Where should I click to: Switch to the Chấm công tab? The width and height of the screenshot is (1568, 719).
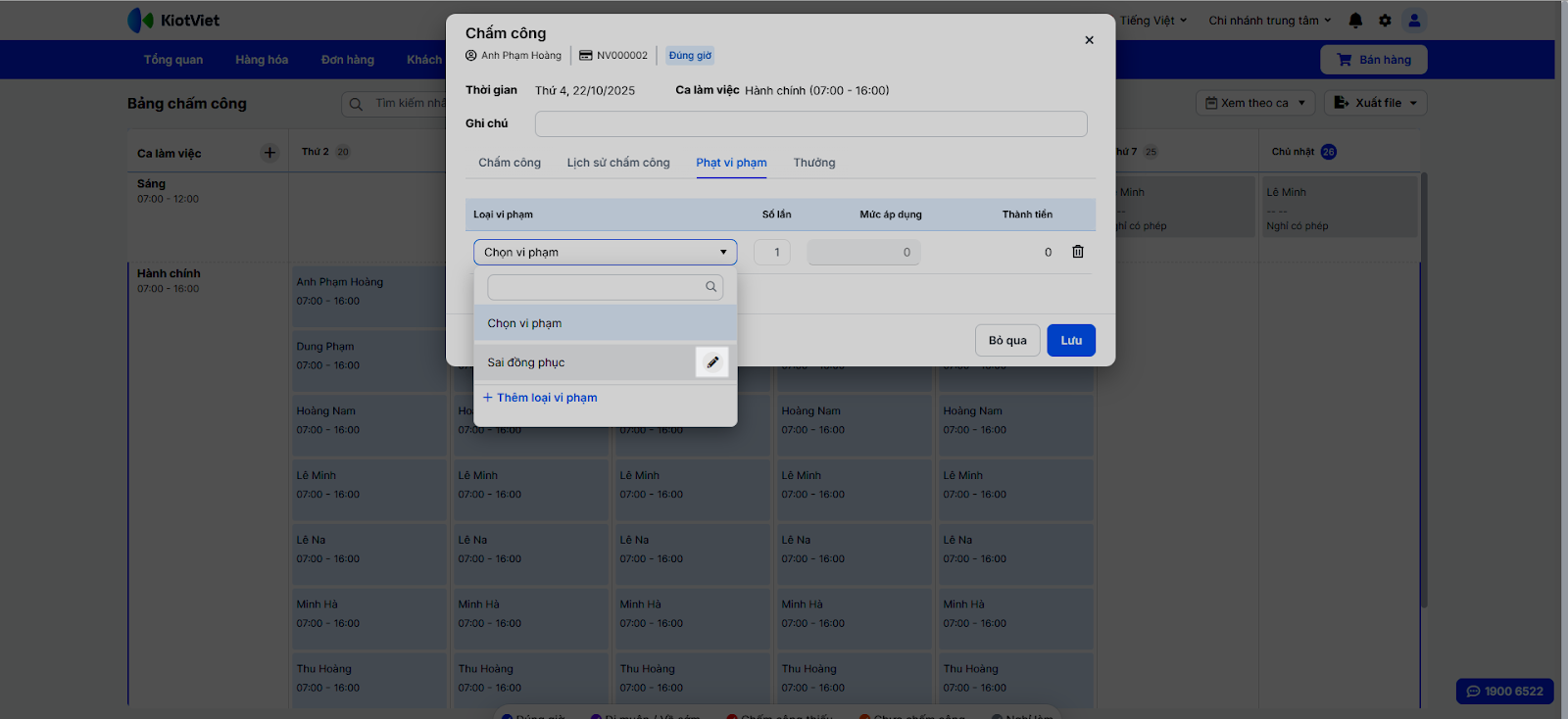pos(510,163)
